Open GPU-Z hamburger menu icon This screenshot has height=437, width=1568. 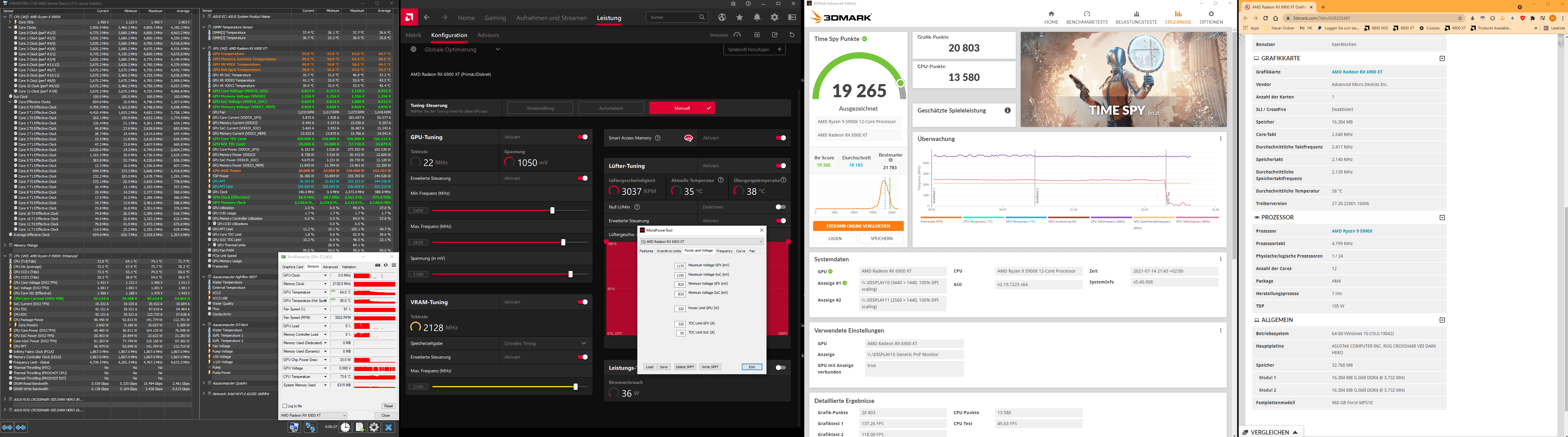coord(394,265)
